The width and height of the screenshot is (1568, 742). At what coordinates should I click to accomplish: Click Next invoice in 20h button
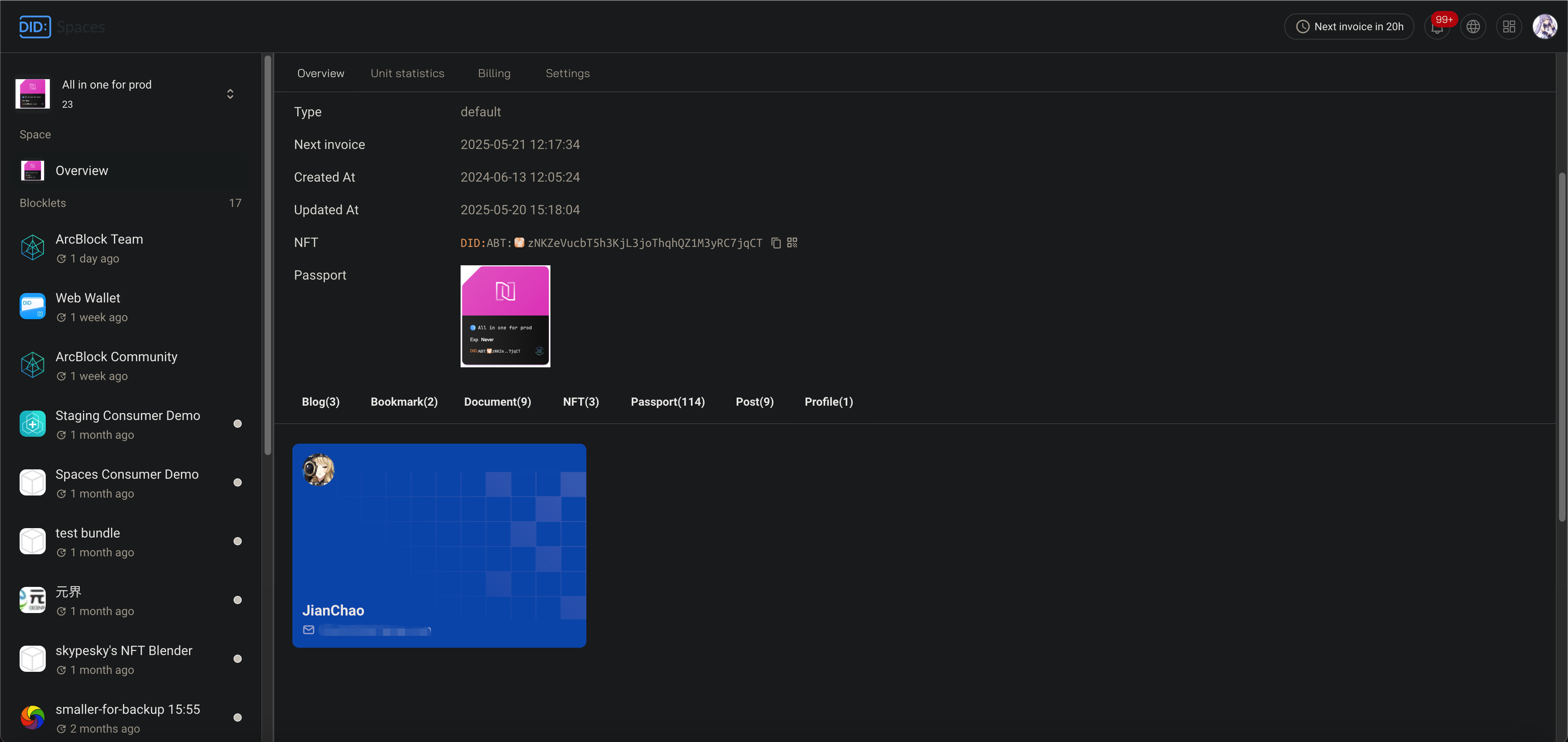coord(1349,27)
